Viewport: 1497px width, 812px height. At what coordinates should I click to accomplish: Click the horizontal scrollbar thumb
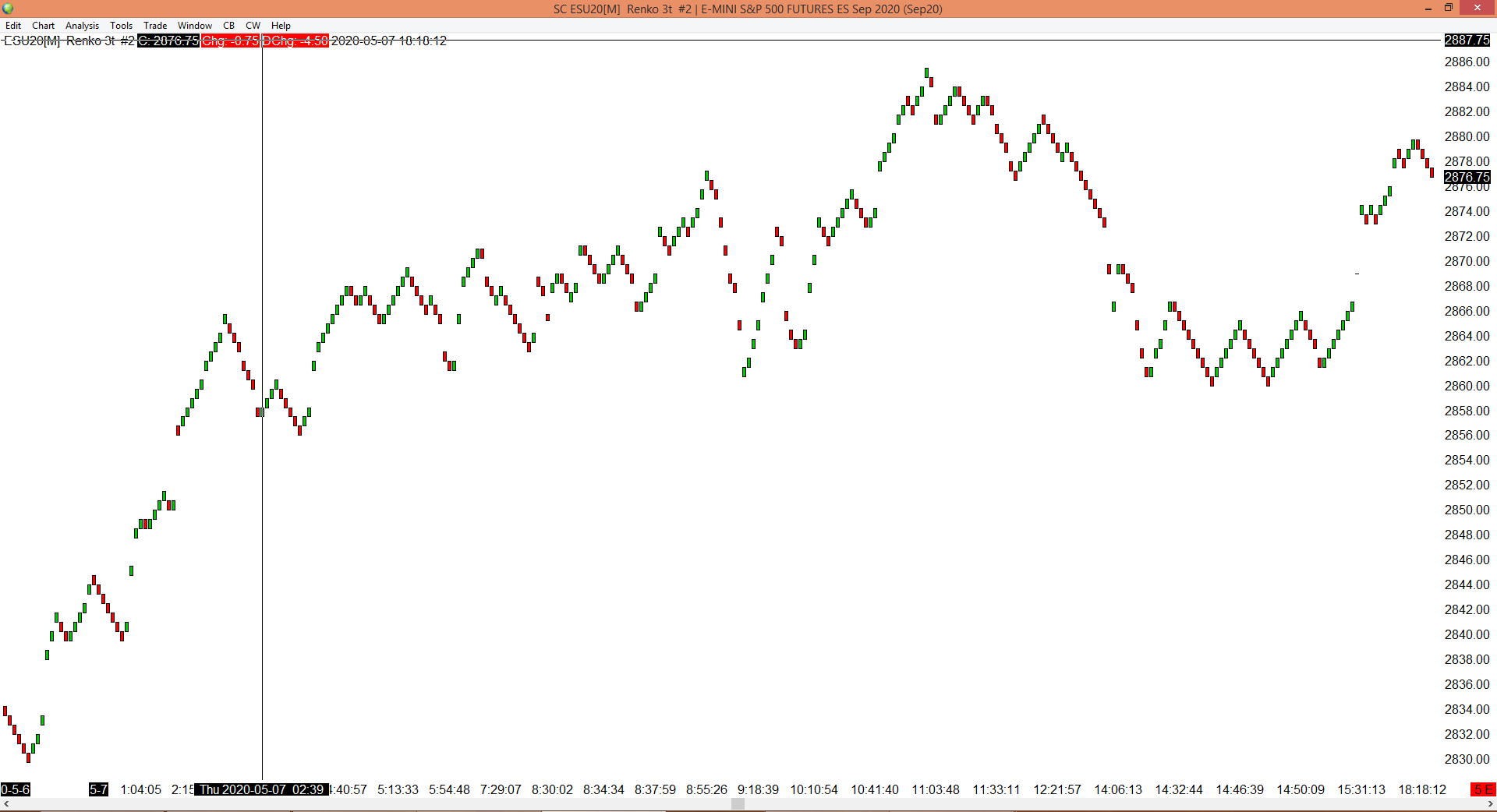click(738, 804)
